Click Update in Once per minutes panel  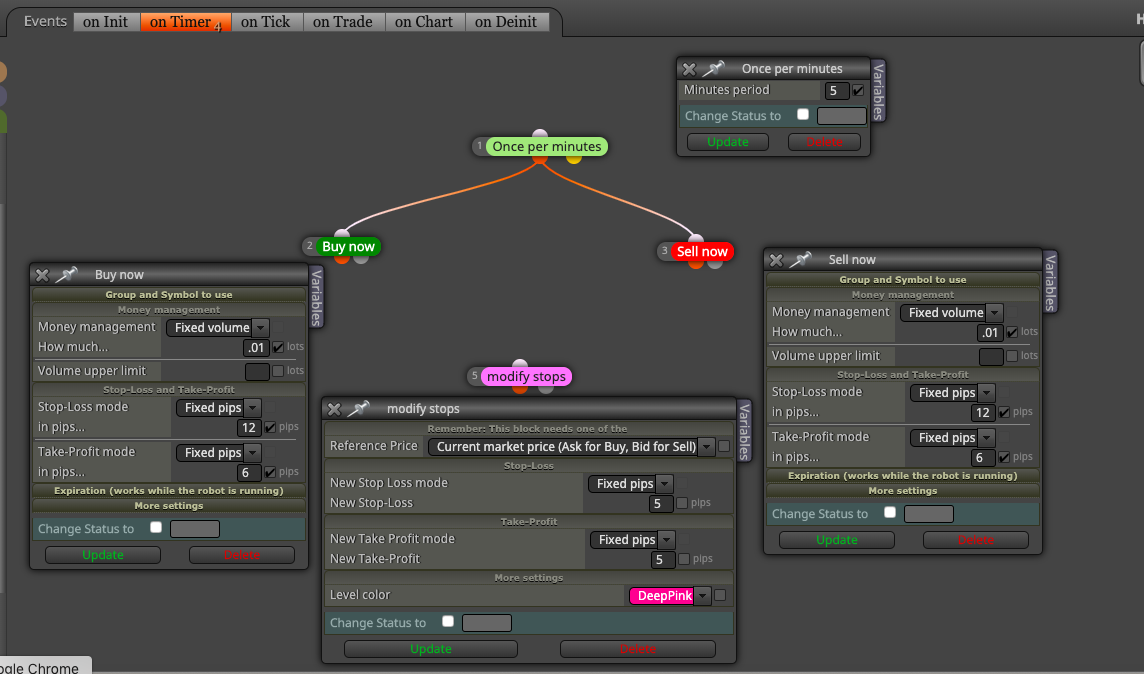click(727, 142)
